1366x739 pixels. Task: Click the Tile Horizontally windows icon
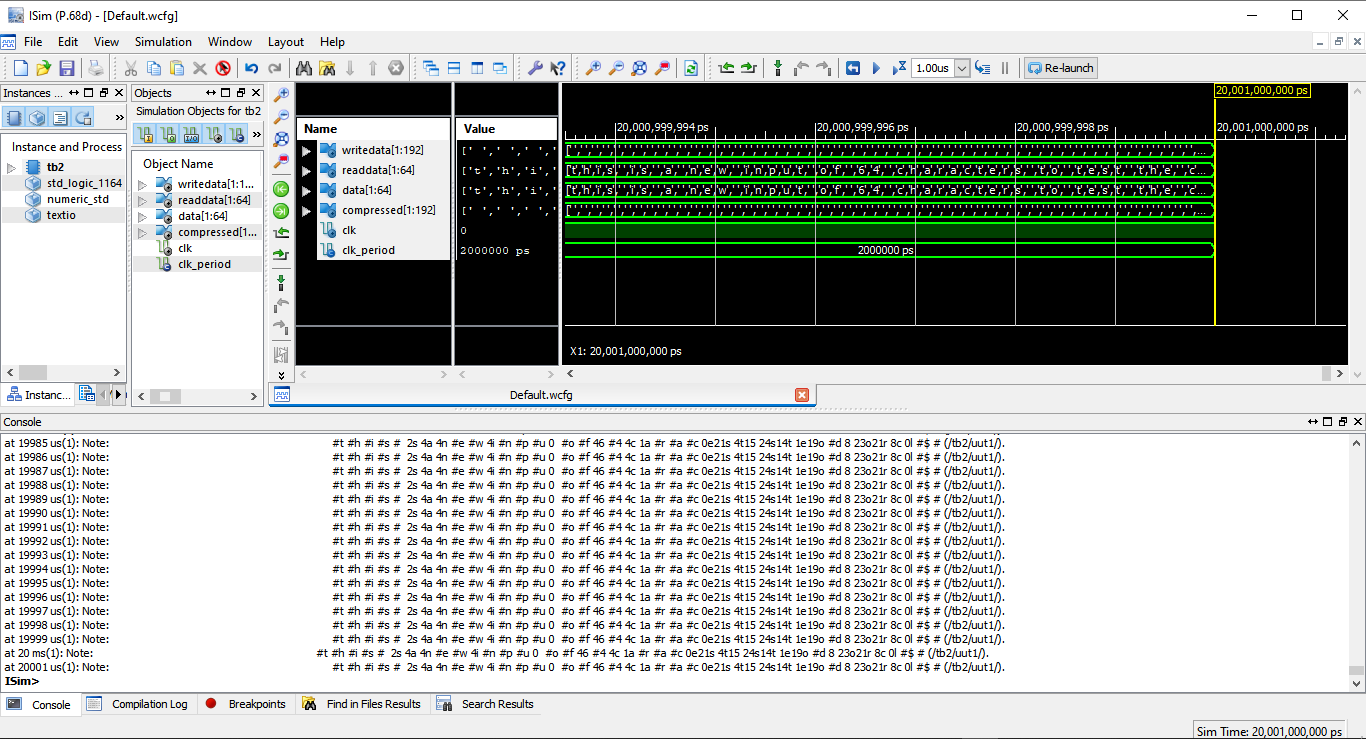point(454,68)
